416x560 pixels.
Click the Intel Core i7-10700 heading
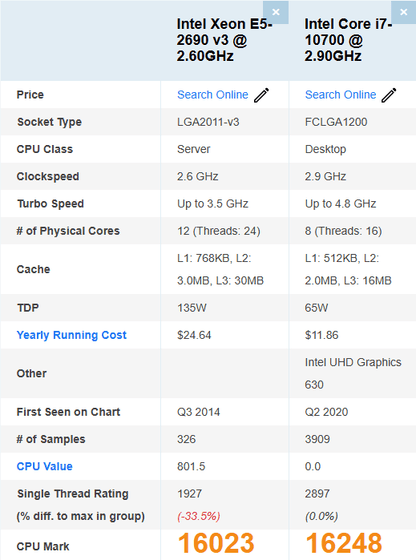(348, 40)
